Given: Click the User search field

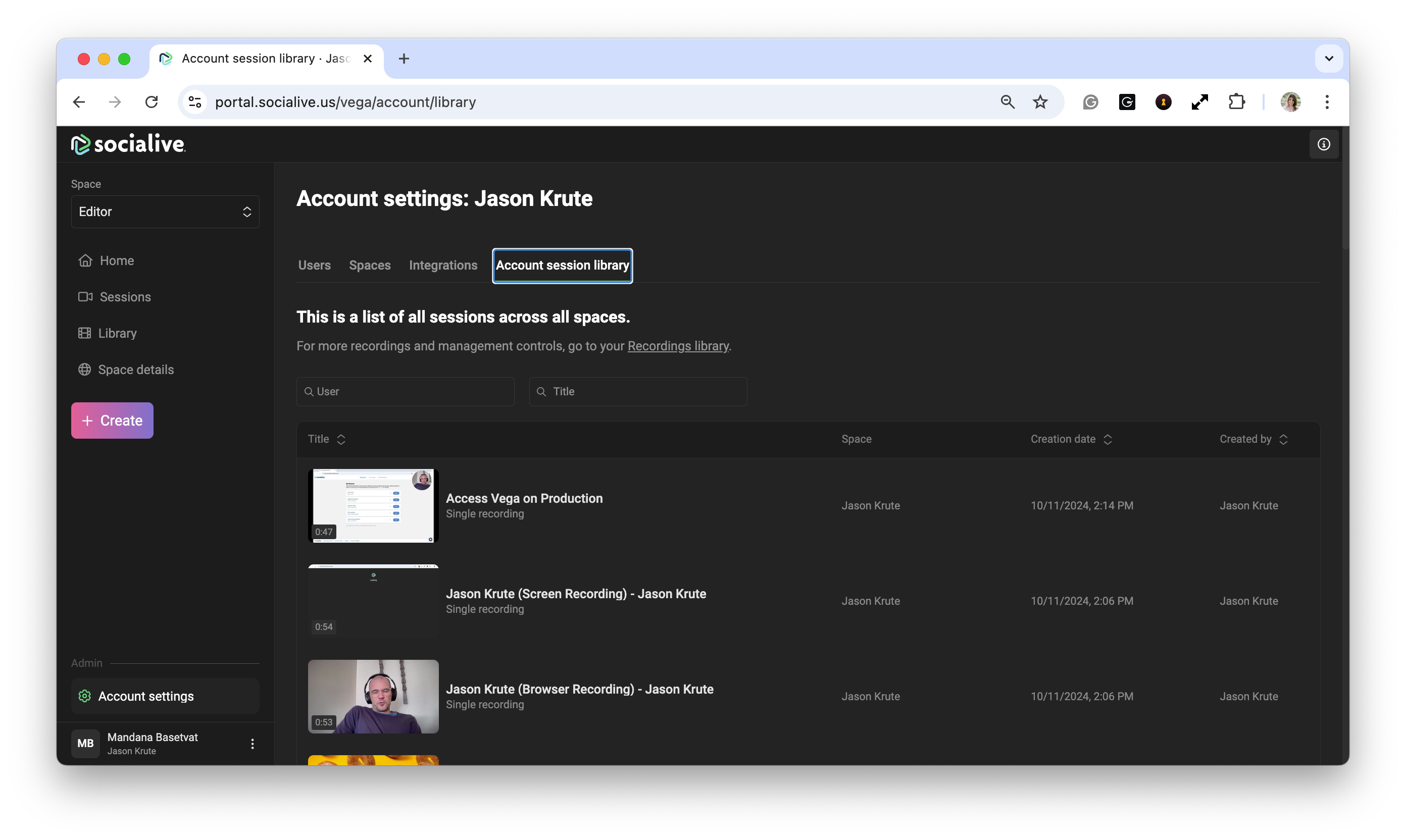Looking at the screenshot, I should pos(405,391).
